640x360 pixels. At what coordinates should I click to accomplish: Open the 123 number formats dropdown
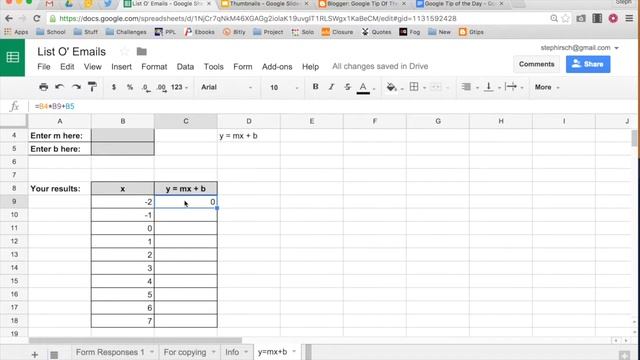click(x=180, y=87)
